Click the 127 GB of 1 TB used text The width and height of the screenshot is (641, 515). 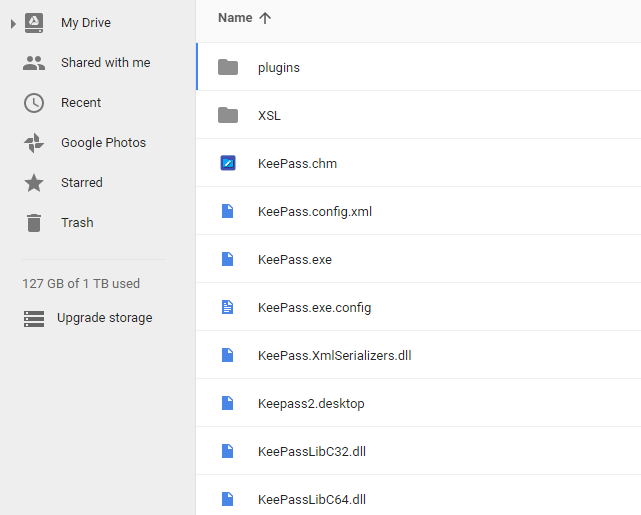(81, 284)
